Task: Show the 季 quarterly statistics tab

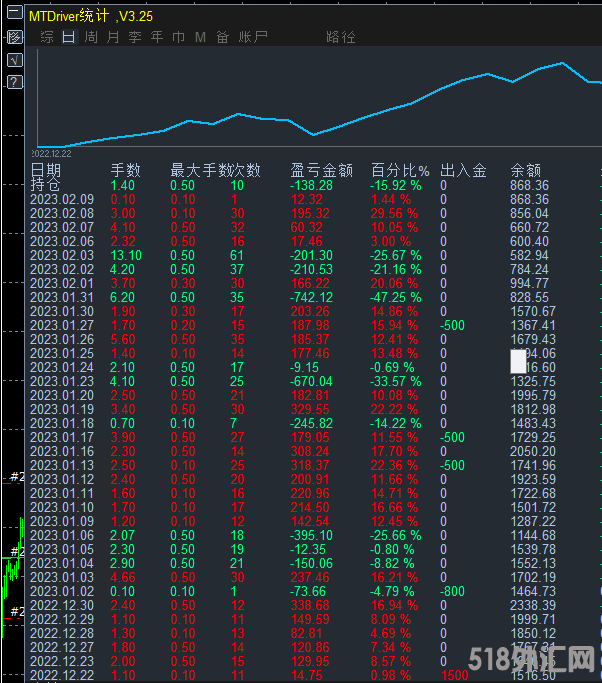Action: click(134, 38)
